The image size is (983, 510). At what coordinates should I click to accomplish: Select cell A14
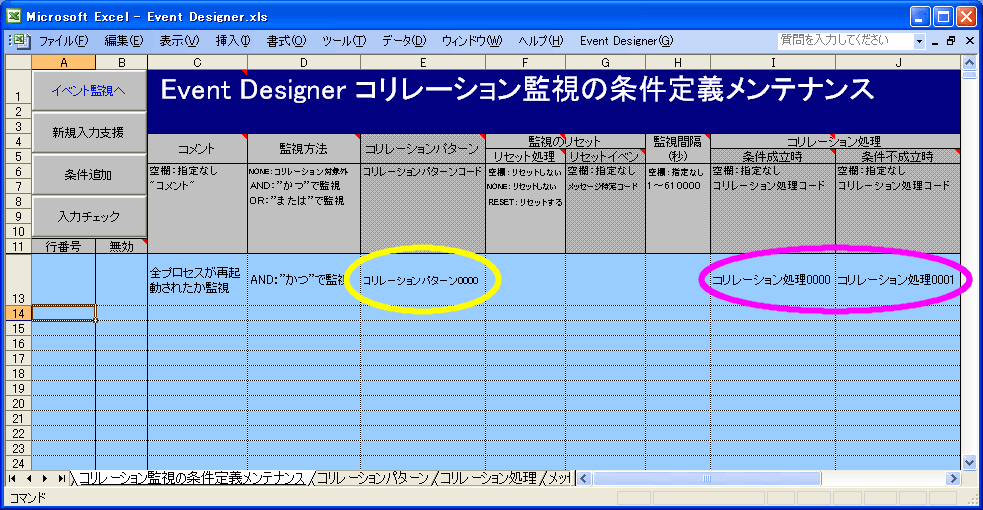[x=63, y=313]
